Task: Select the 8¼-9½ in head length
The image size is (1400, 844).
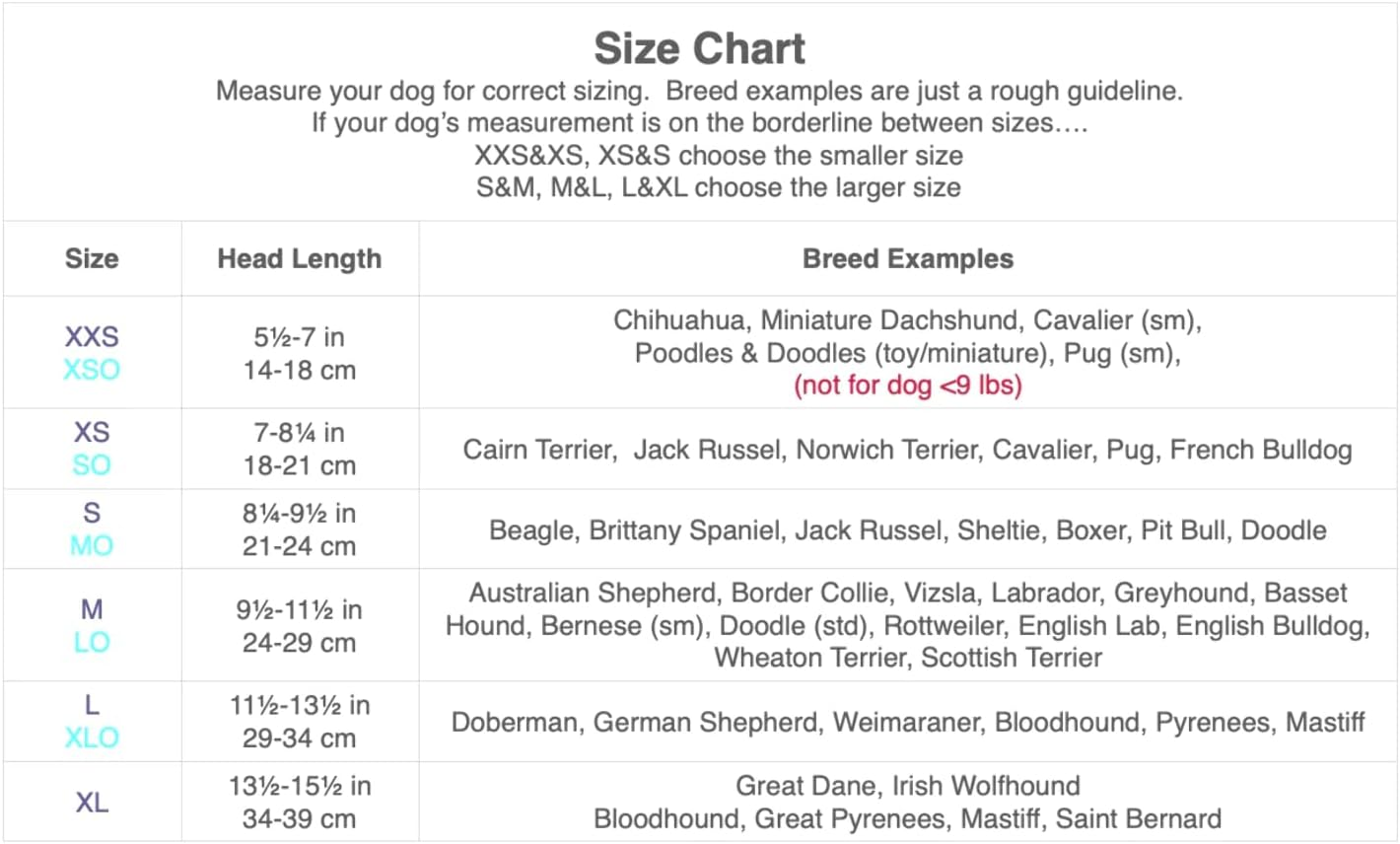Action: tap(299, 513)
